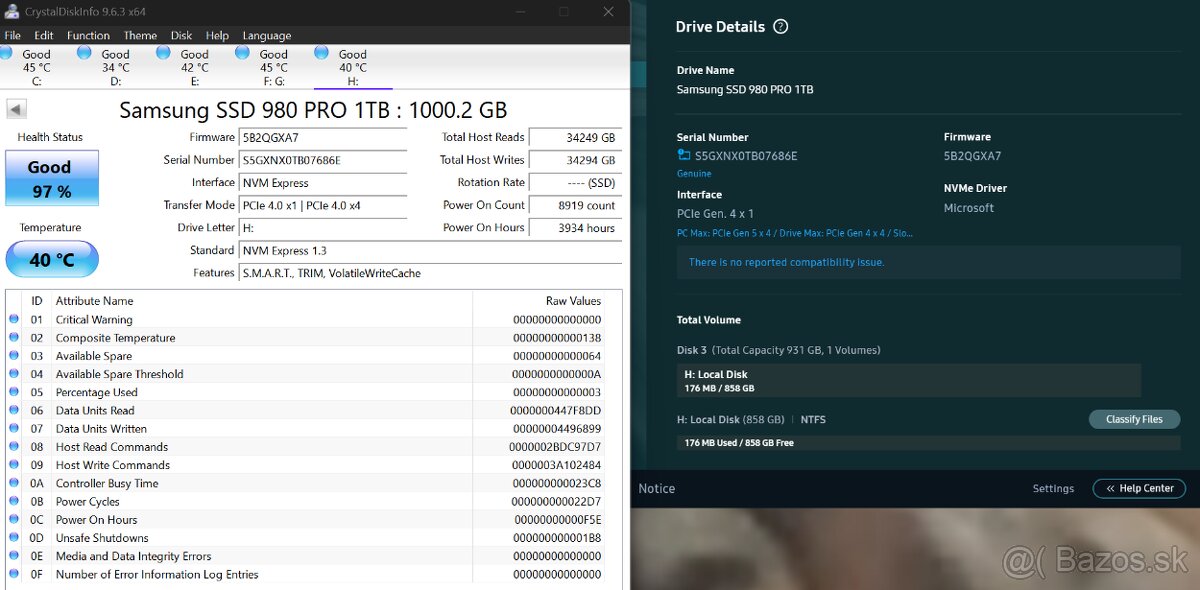
Task: Click the H: drive Good status icon
Action: (x=322, y=54)
